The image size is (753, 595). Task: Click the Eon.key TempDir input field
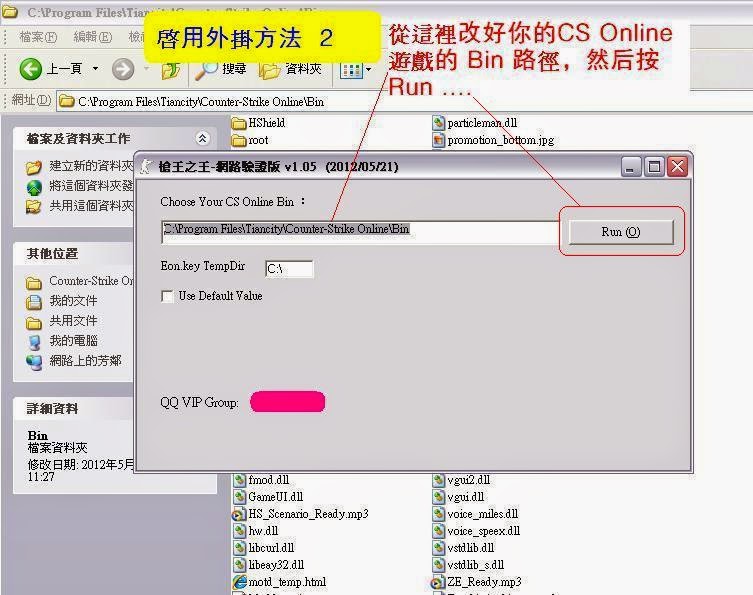[289, 269]
